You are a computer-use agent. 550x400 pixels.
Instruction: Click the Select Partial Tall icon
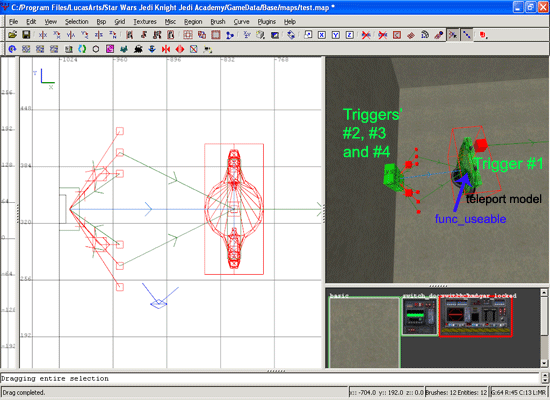(x=157, y=35)
